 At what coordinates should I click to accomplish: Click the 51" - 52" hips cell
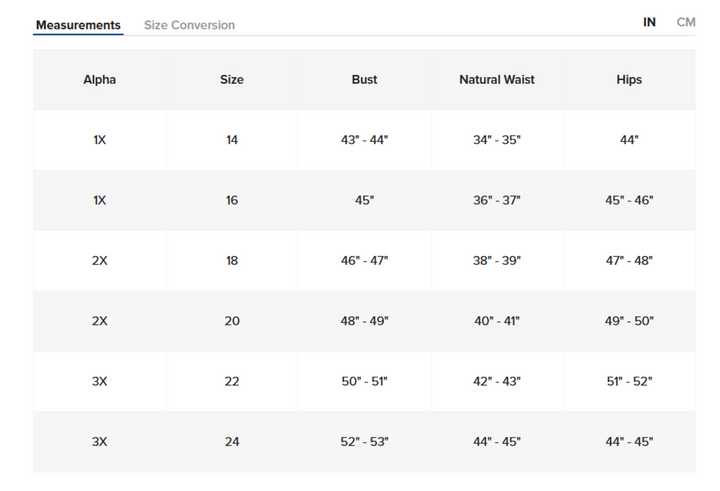pyautogui.click(x=629, y=381)
